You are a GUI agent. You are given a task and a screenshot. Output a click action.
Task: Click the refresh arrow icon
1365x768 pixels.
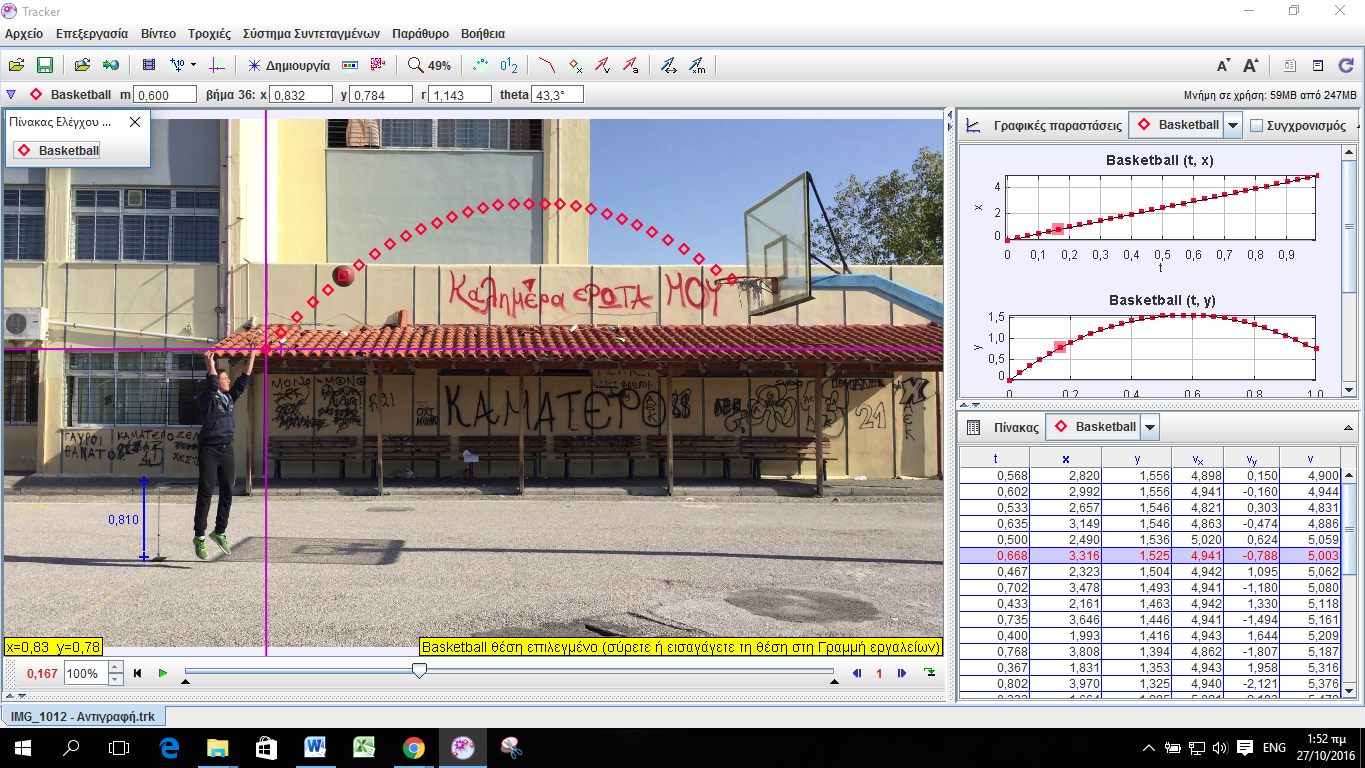[1346, 65]
